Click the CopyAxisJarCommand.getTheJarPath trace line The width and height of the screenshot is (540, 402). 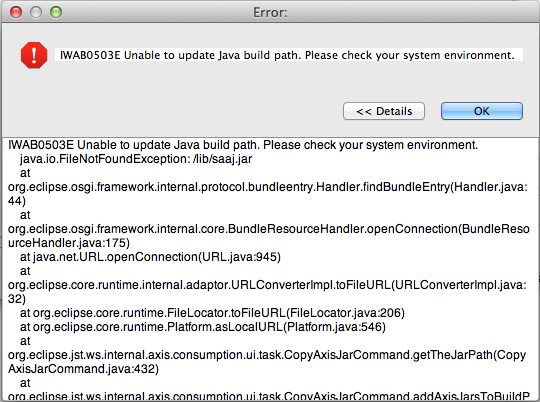267,355
